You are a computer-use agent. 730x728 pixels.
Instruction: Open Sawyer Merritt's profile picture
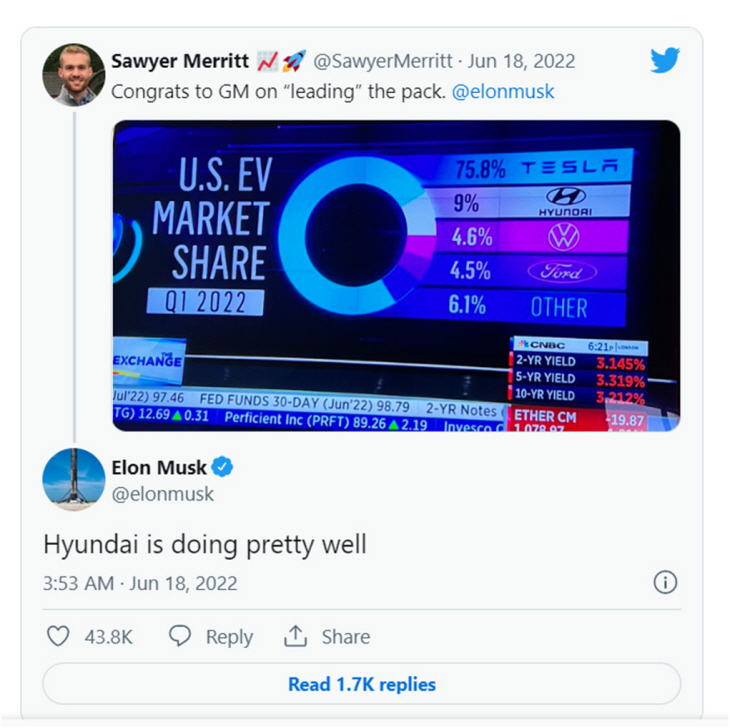click(x=74, y=75)
